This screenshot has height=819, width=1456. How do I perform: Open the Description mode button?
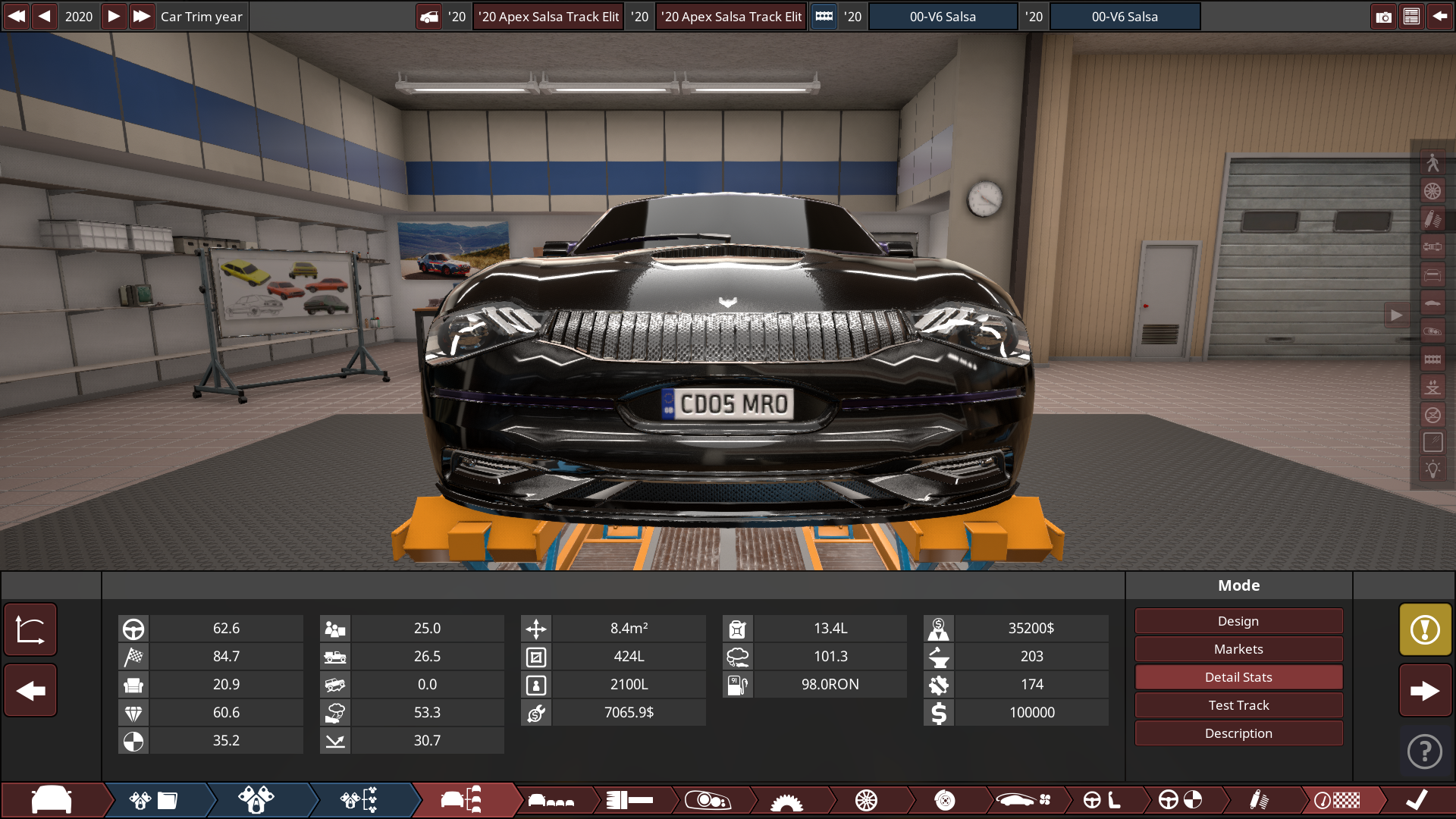coord(1238,733)
